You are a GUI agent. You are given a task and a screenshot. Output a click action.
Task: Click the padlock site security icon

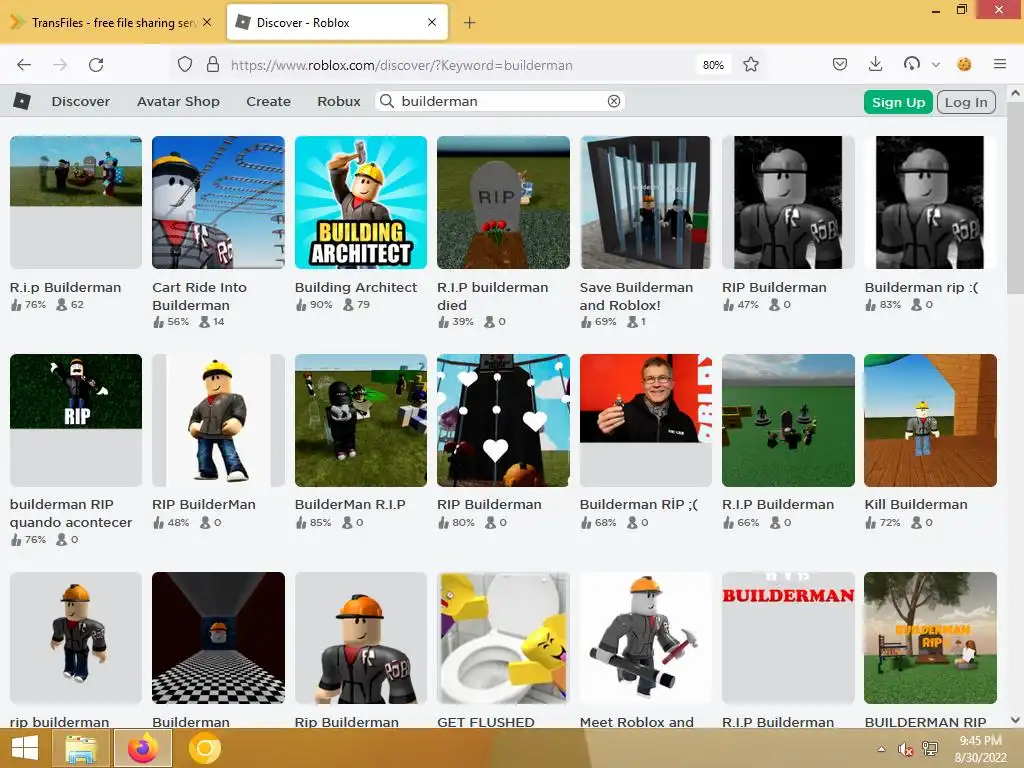212,65
